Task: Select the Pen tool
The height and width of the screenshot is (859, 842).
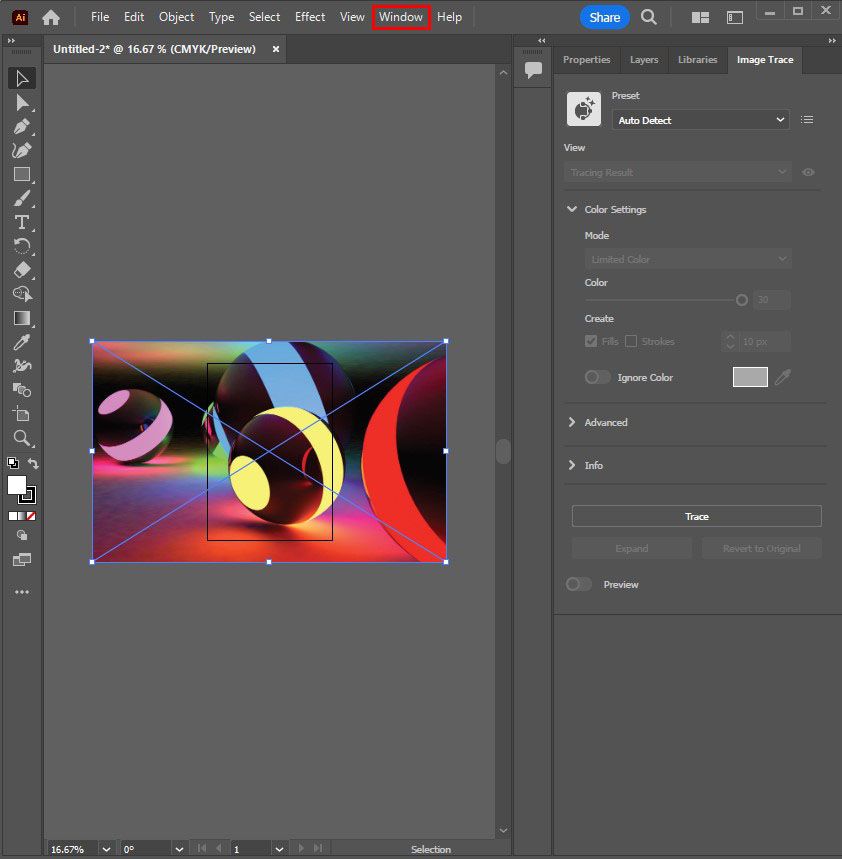Action: pyautogui.click(x=21, y=127)
